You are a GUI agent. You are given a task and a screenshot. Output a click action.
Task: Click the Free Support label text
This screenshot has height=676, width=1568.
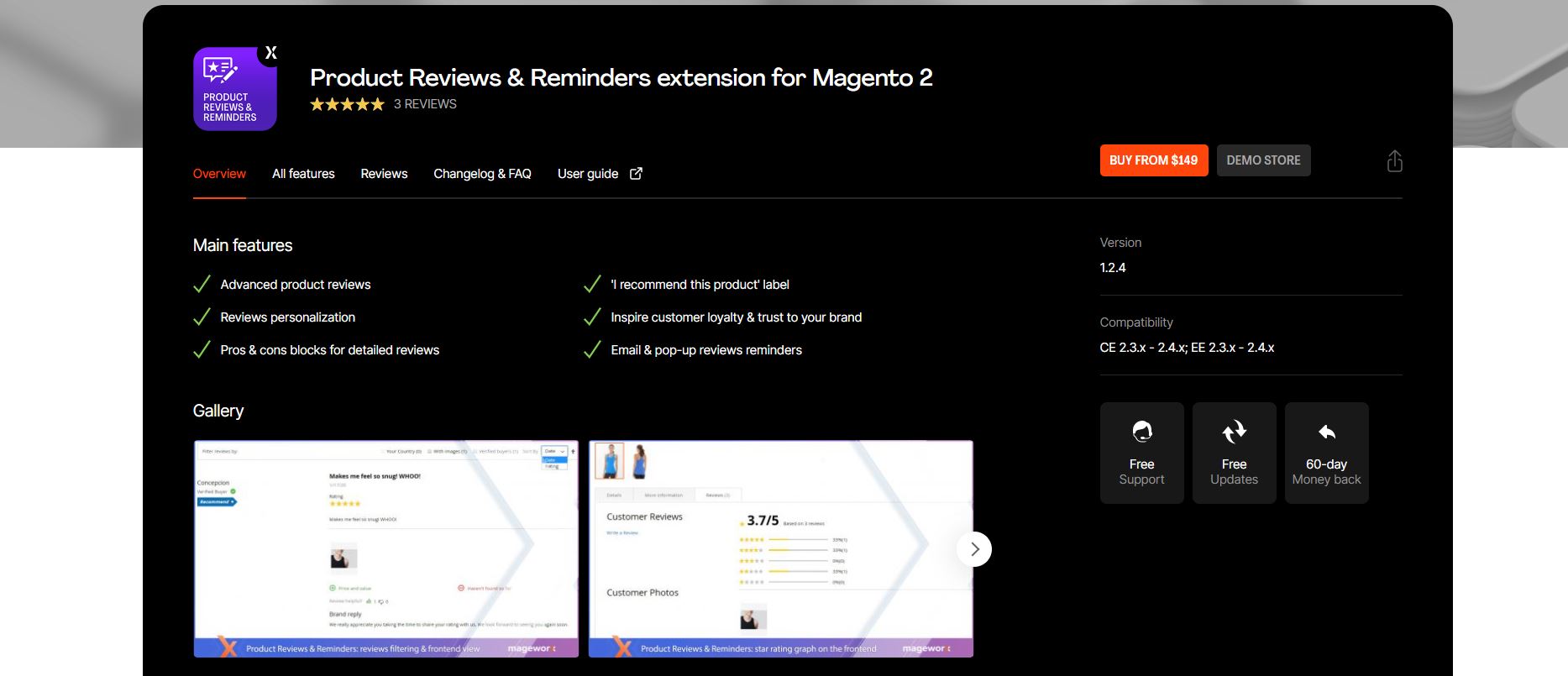tap(1142, 472)
